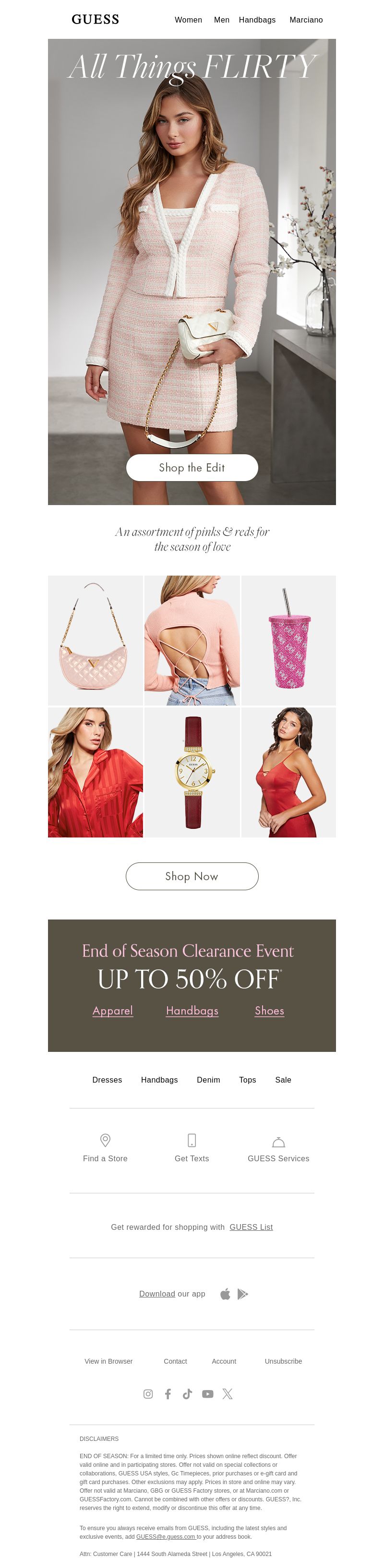384x1568 pixels.
Task: Click the Apple App Store icon
Action: coord(225,1294)
